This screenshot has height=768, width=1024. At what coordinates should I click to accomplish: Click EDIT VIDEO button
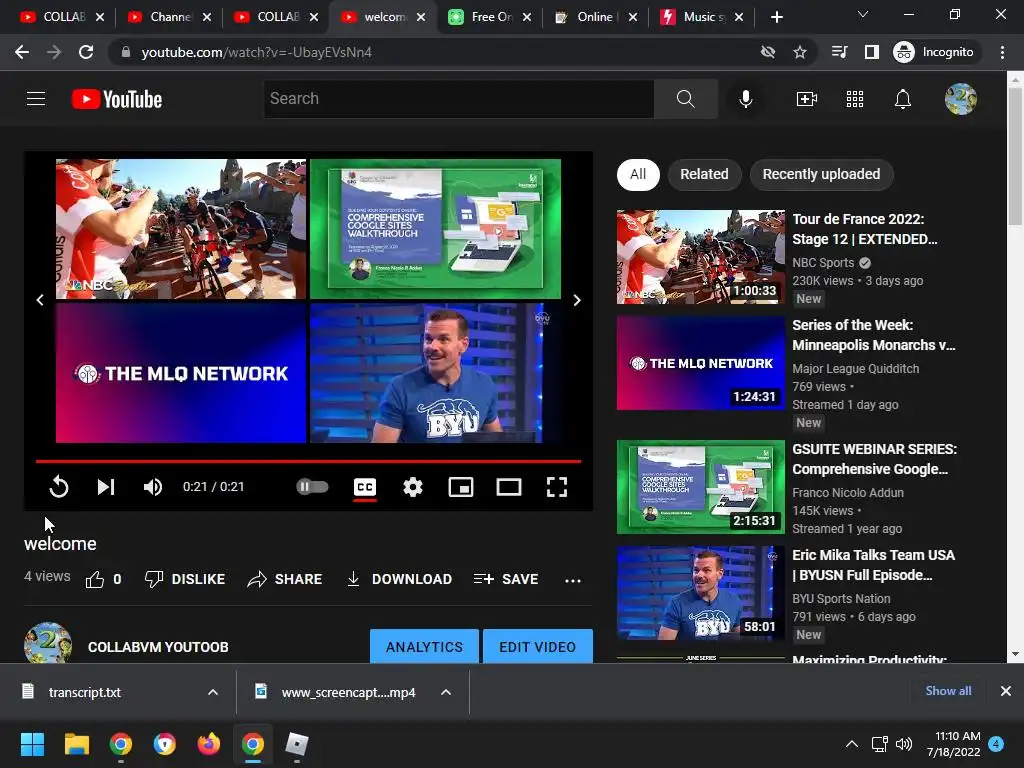tap(537, 647)
